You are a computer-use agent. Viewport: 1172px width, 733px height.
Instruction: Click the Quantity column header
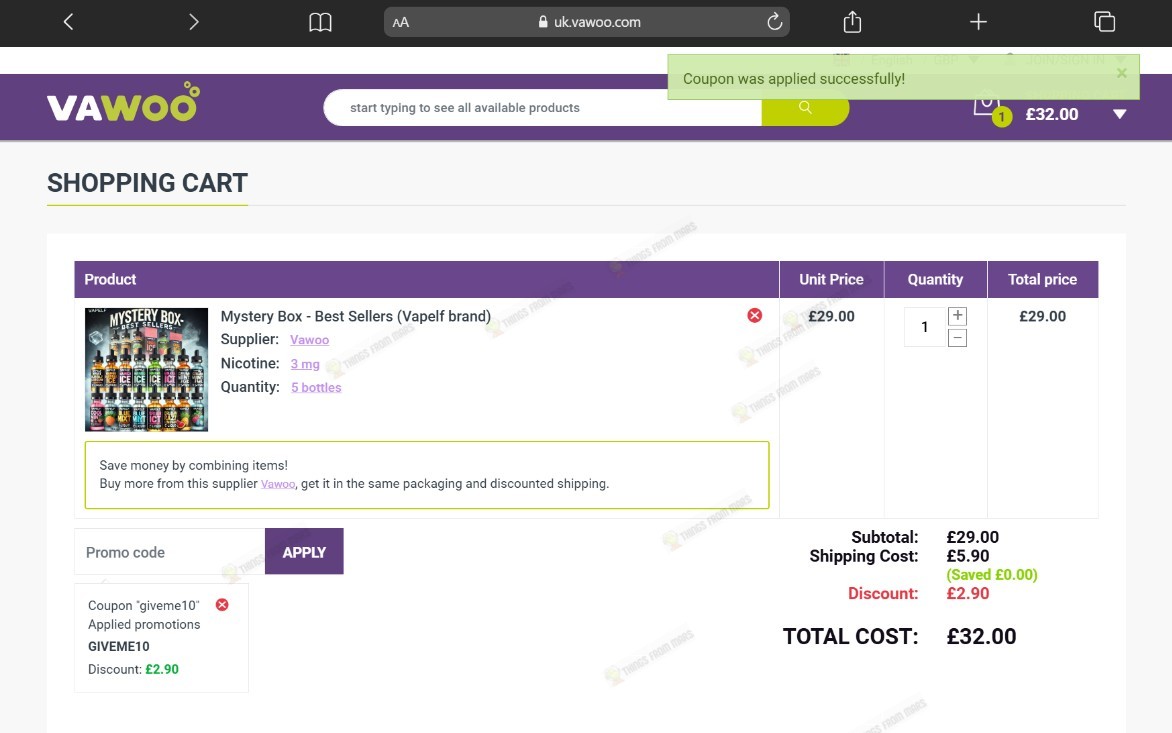pos(935,279)
